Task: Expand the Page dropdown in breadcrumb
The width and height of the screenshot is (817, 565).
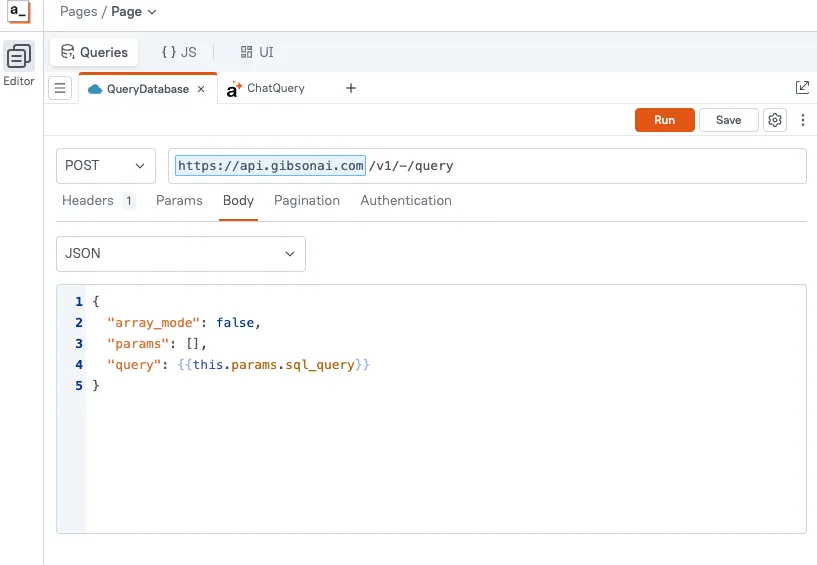Action: pos(134,11)
